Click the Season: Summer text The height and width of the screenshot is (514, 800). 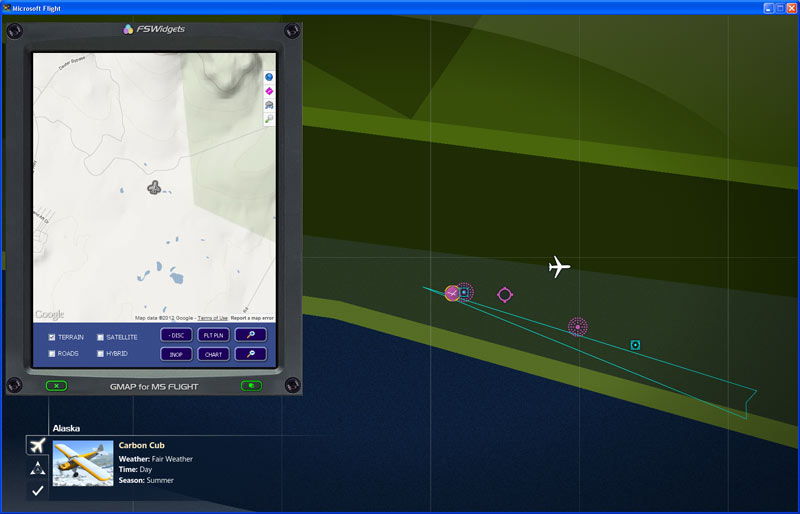click(146, 480)
